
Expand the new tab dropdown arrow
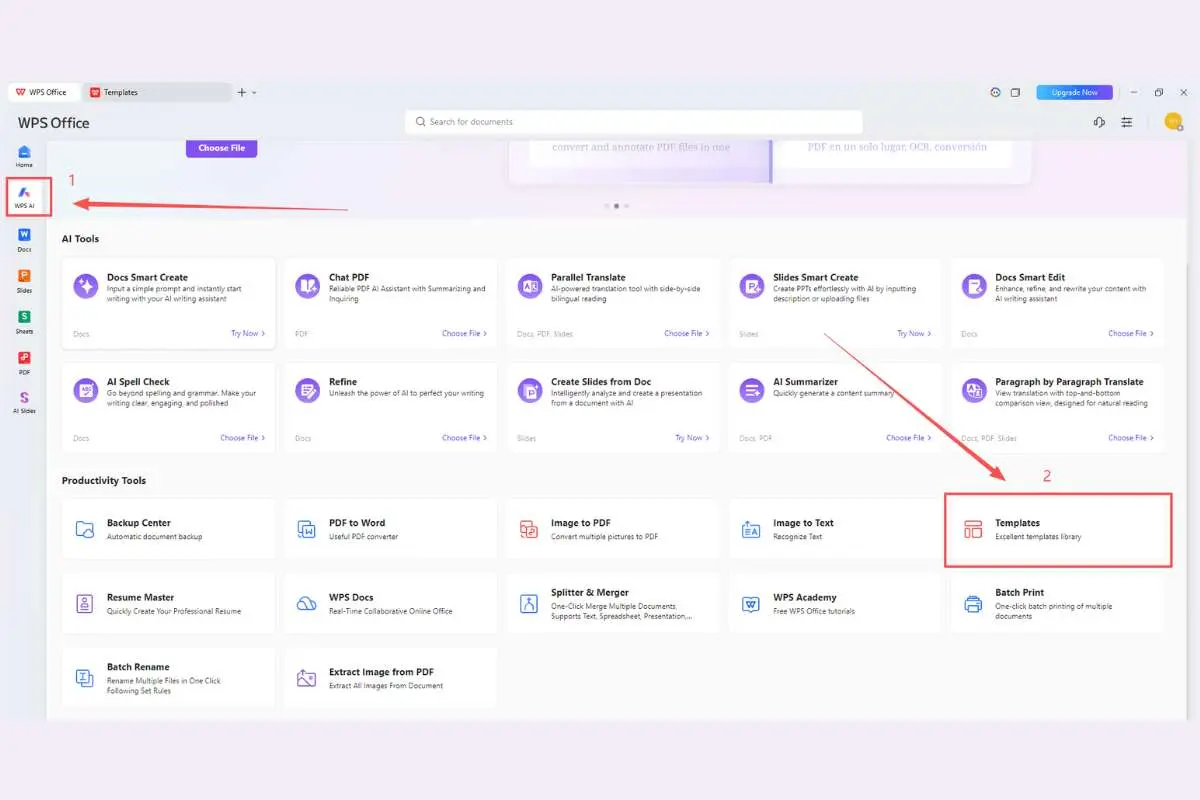pyautogui.click(x=254, y=92)
